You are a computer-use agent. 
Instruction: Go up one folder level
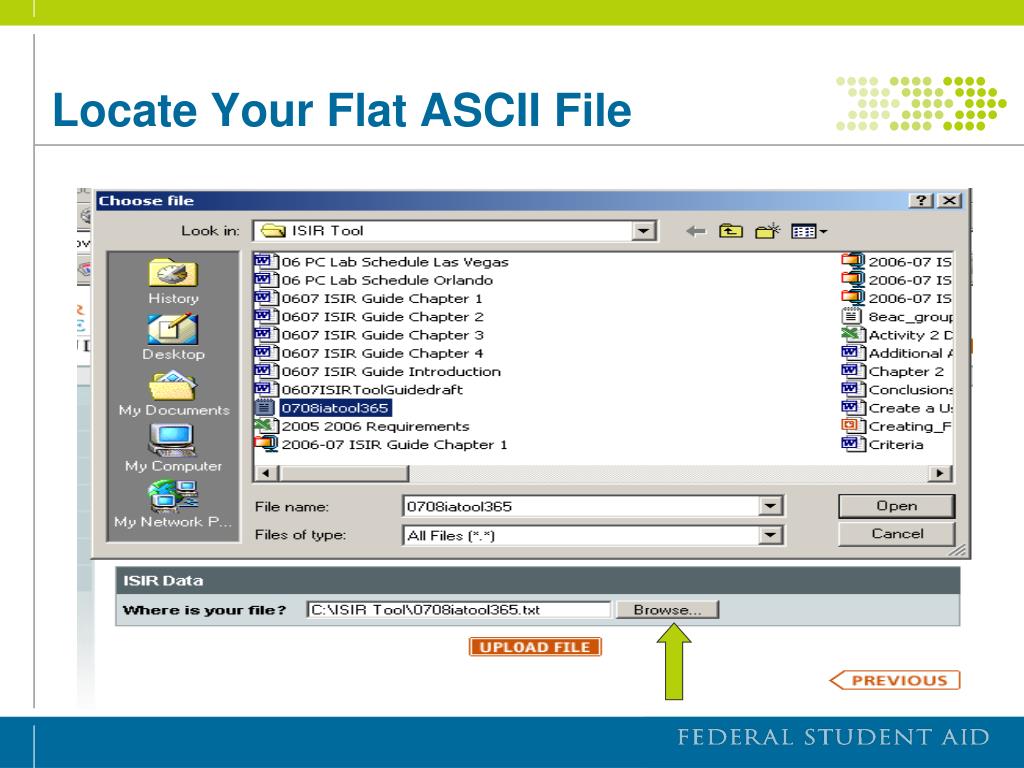(x=731, y=231)
